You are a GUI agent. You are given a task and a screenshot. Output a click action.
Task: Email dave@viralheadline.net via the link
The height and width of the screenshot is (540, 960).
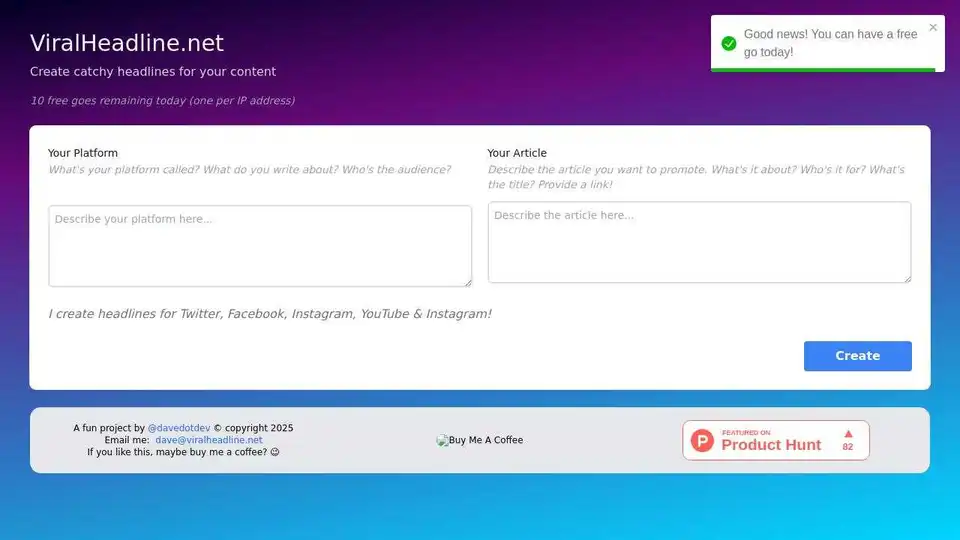pyautogui.click(x=208, y=440)
